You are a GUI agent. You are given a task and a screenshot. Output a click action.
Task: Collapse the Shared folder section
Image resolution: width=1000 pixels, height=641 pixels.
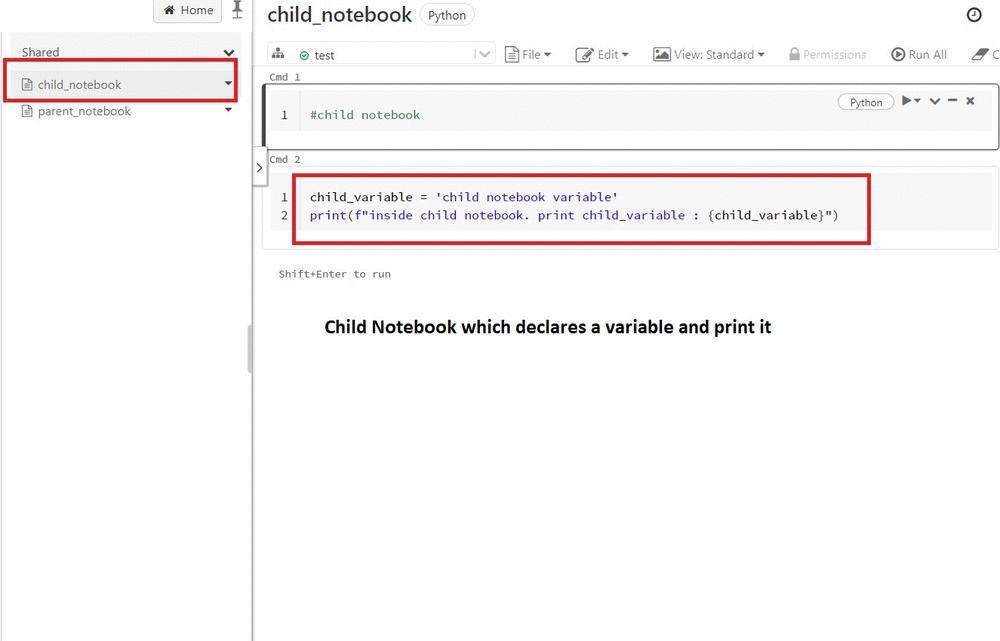pos(229,51)
